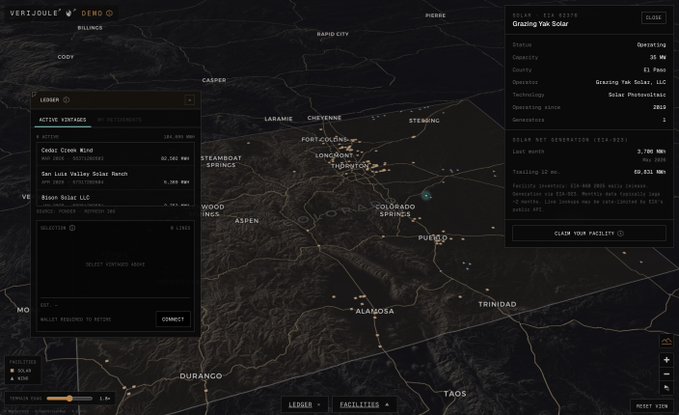Click the El Paso county value
The height and width of the screenshot is (415, 679).
coord(654,70)
